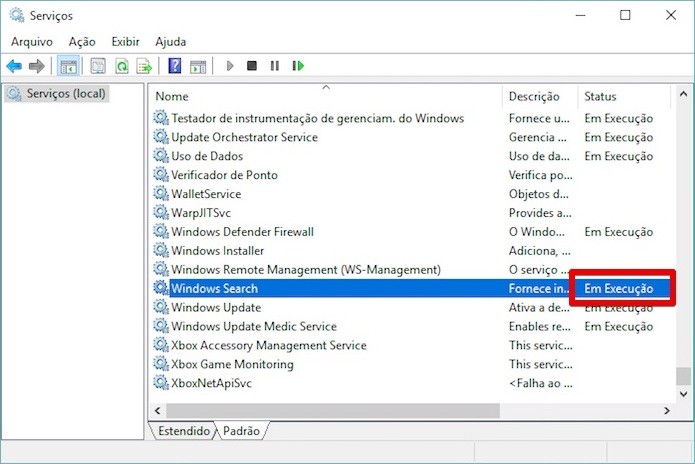Viewport: 695px width, 464px height.
Task: Click the Stop Service square icon
Action: click(252, 66)
